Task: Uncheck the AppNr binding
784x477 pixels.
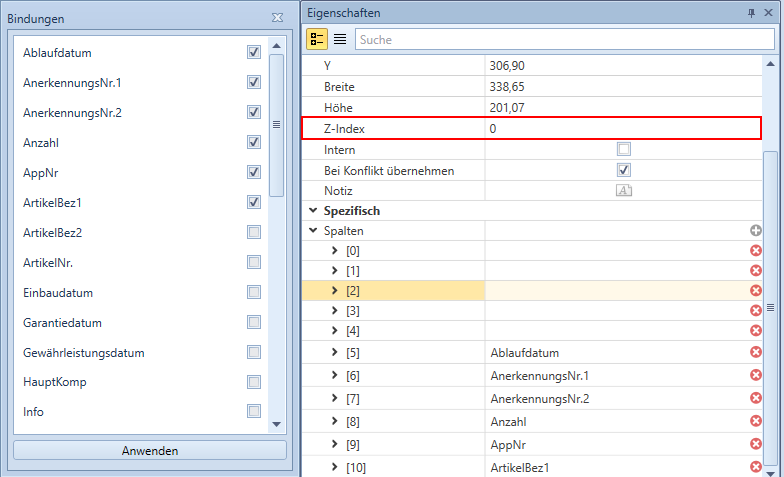Action: (x=254, y=172)
